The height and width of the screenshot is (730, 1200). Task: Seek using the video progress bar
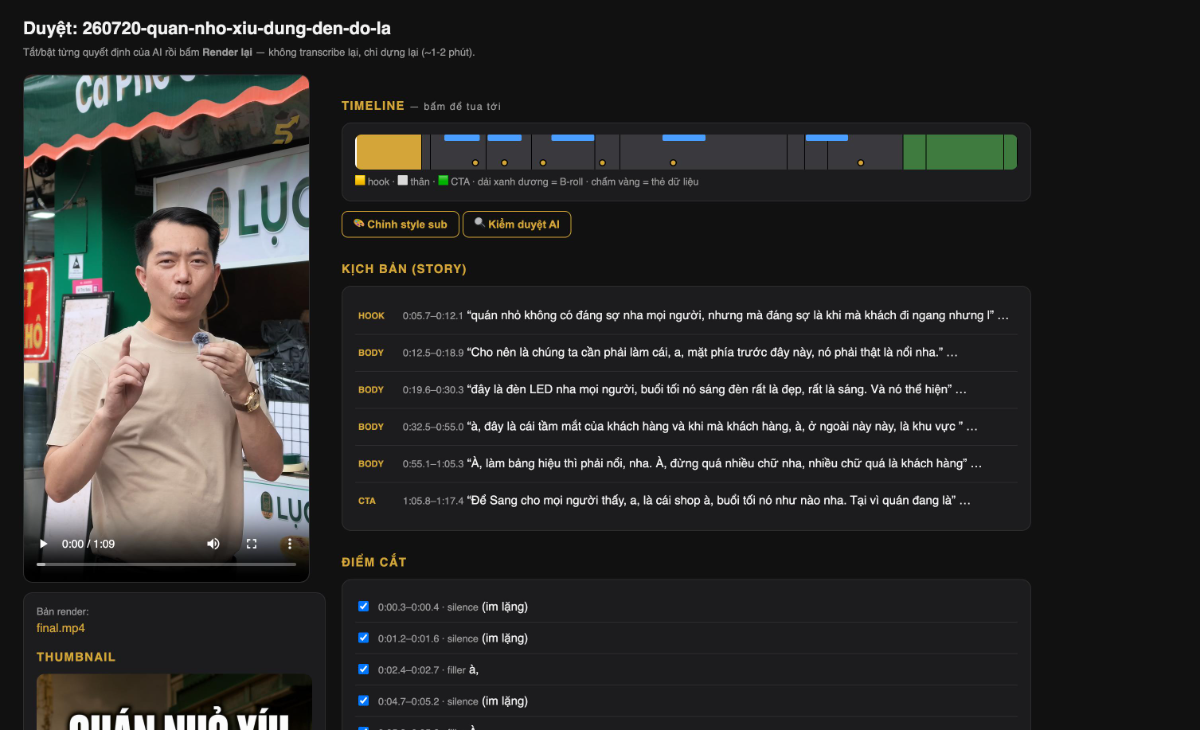tap(166, 564)
